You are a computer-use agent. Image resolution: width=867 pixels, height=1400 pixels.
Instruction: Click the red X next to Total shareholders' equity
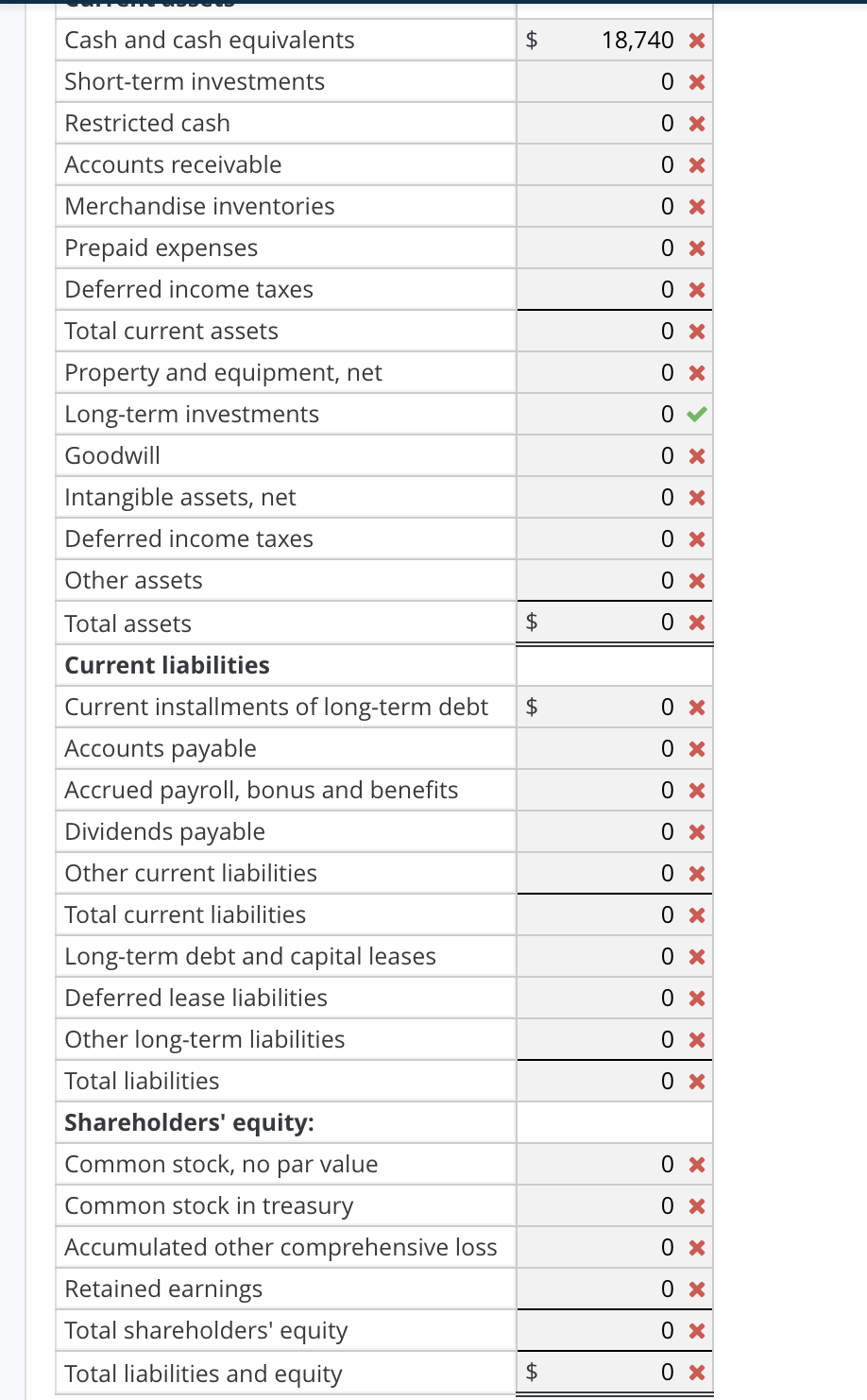click(696, 1330)
